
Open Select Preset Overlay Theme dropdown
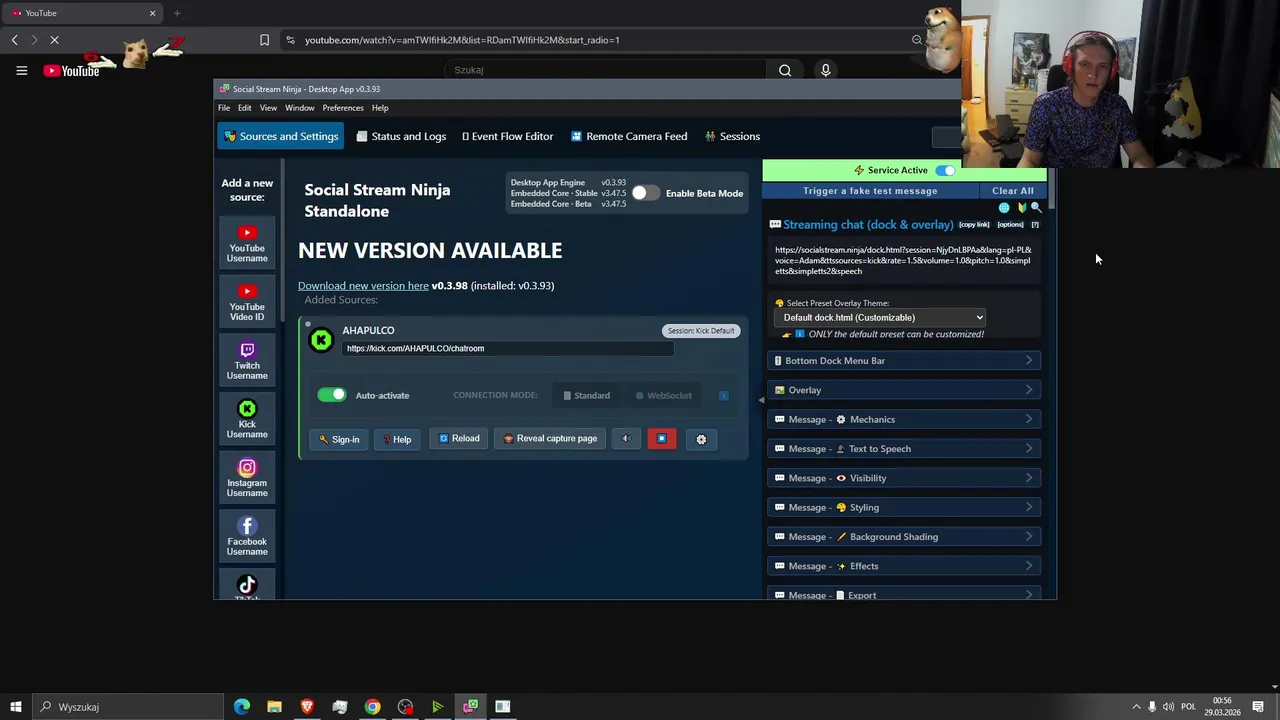click(880, 318)
